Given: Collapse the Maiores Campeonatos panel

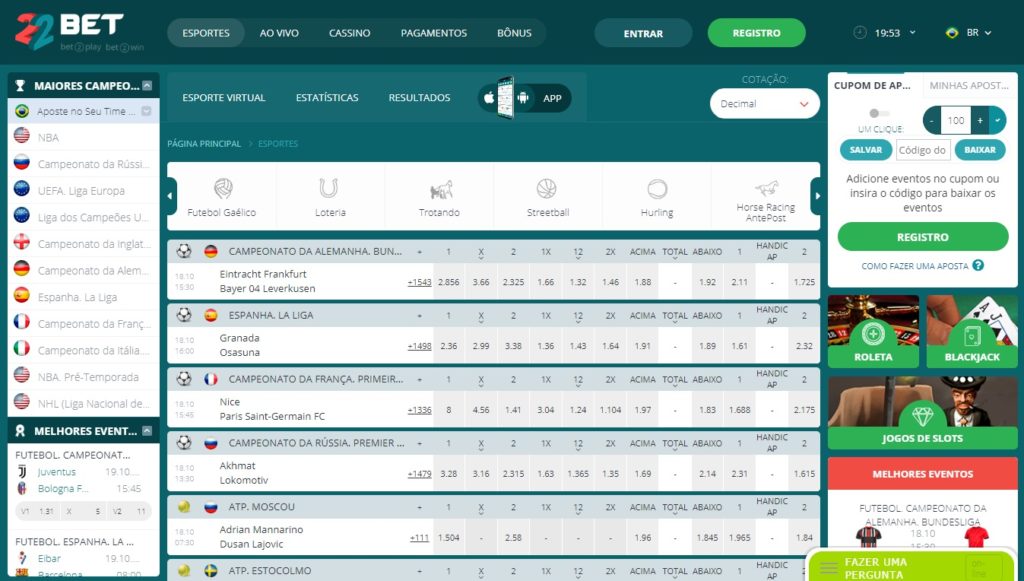Looking at the screenshot, I should [x=147, y=86].
